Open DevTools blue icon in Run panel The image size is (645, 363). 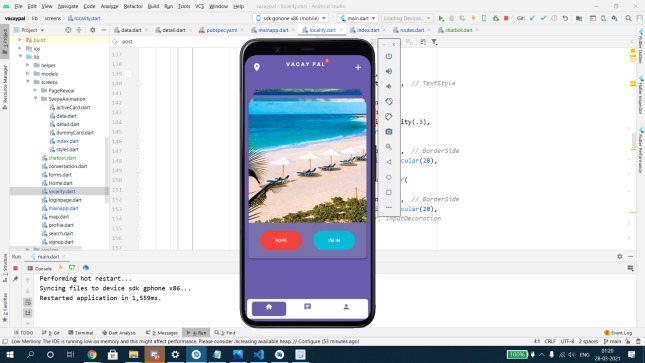[x=86, y=268]
